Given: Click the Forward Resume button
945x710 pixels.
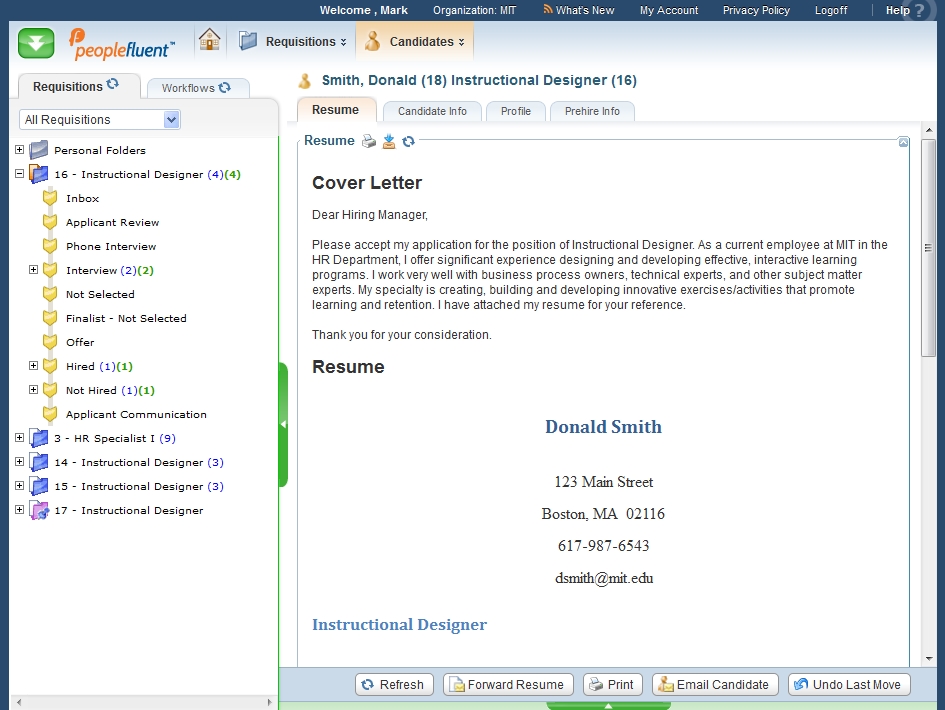Looking at the screenshot, I should point(508,685).
